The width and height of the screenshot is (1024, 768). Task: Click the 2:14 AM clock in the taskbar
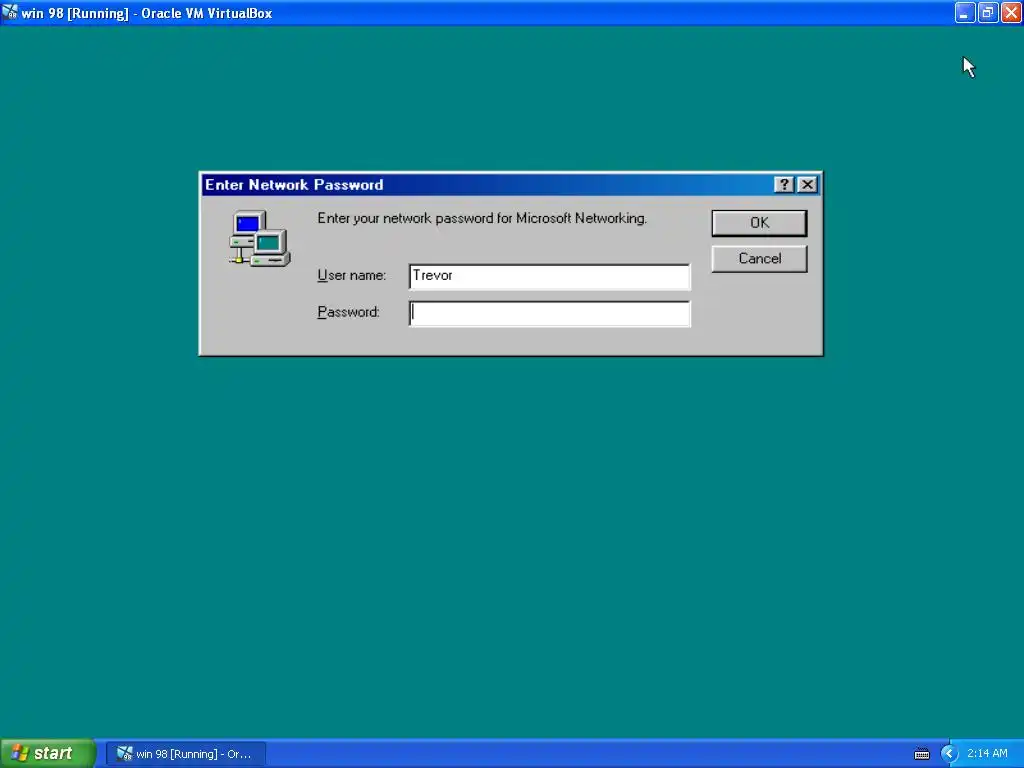[987, 754]
